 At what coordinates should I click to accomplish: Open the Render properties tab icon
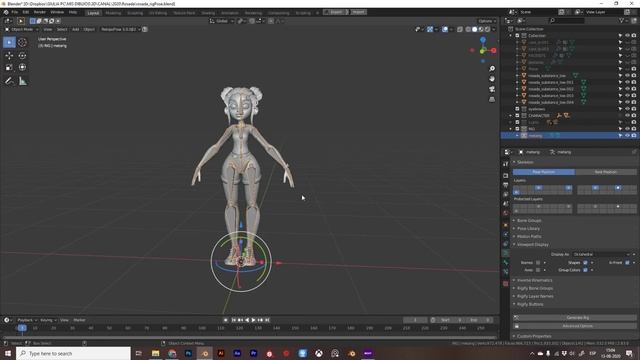point(506,176)
